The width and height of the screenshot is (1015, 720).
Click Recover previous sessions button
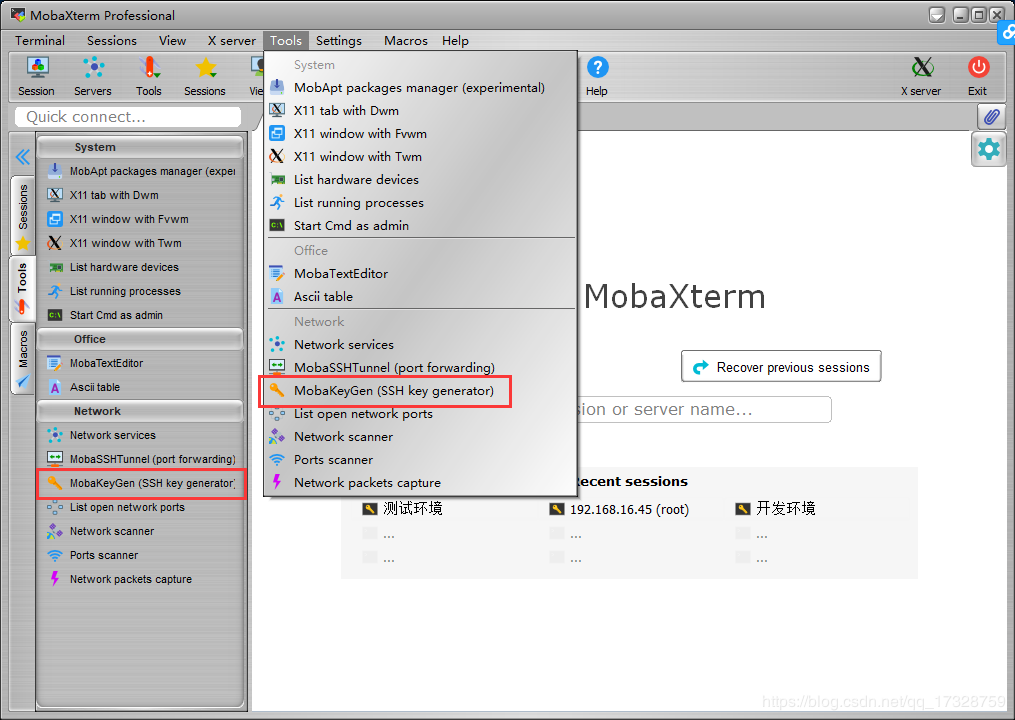click(781, 367)
